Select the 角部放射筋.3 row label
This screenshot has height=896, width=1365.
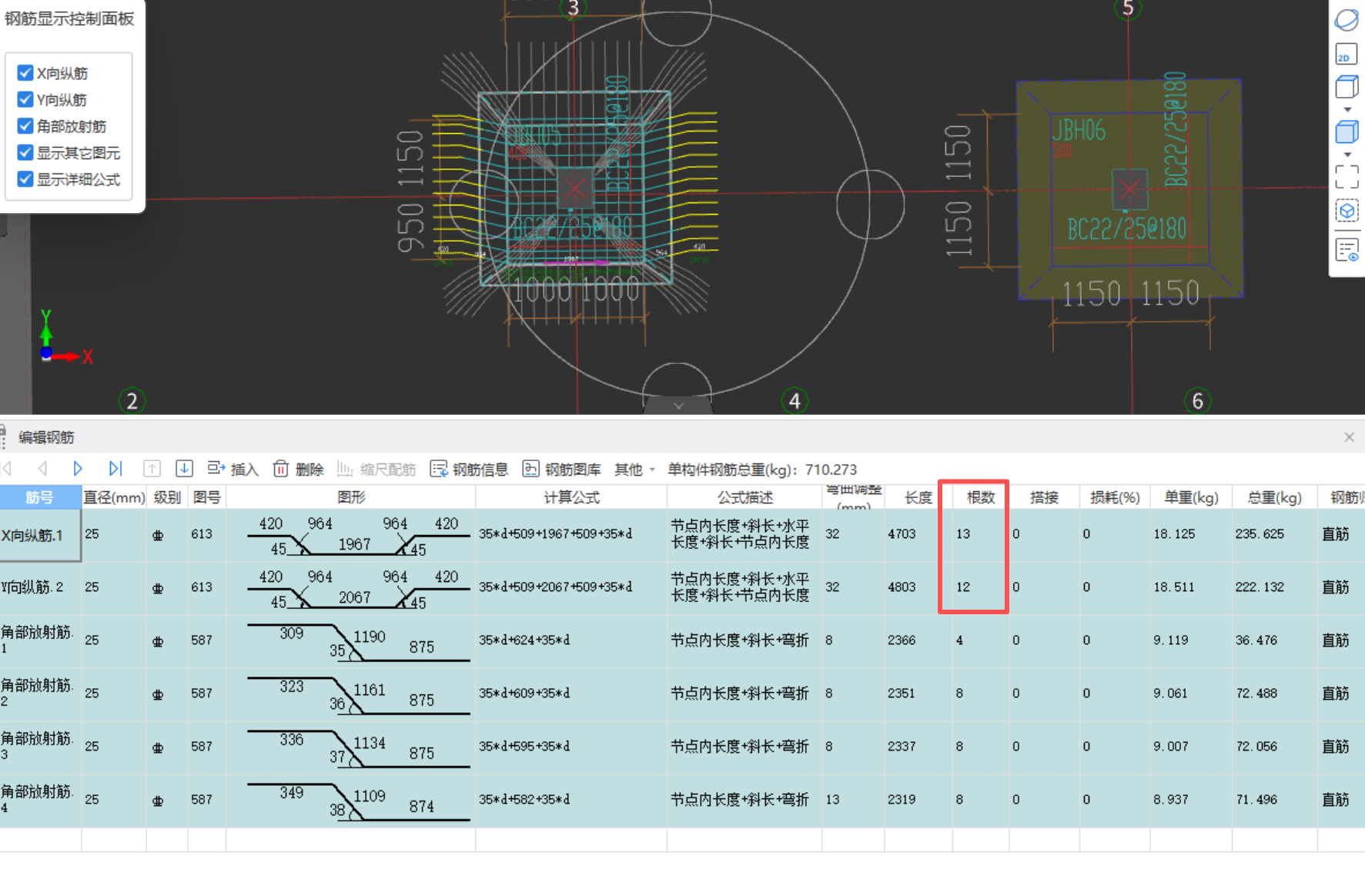coord(40,746)
